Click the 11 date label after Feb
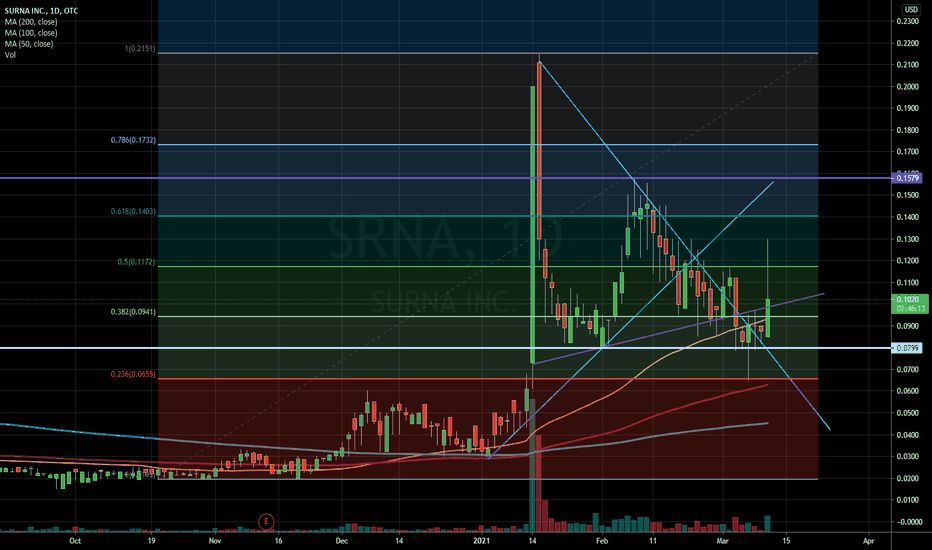Screen dimensions: 932x550 [653, 540]
